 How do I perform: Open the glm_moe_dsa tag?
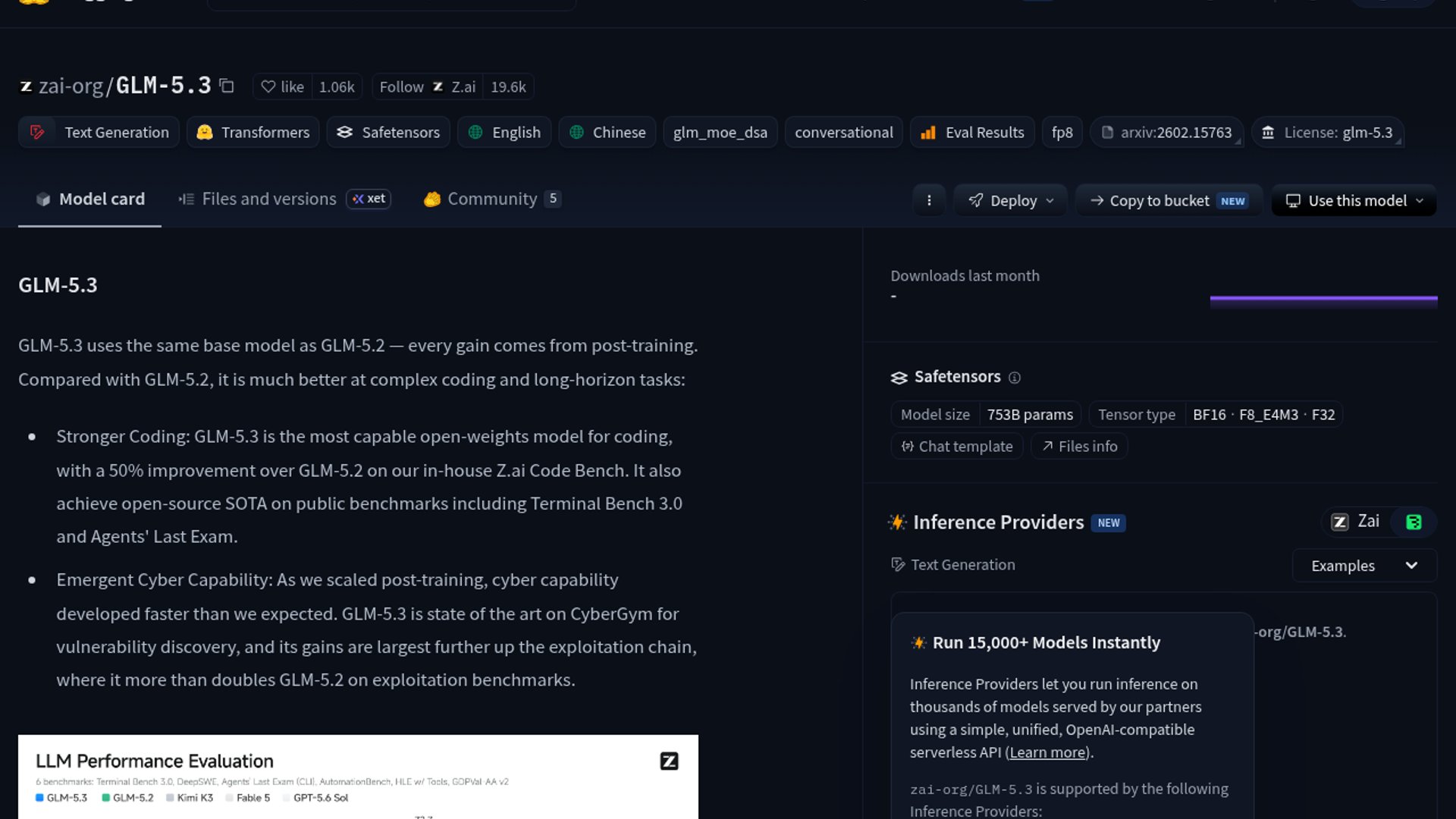pos(720,132)
